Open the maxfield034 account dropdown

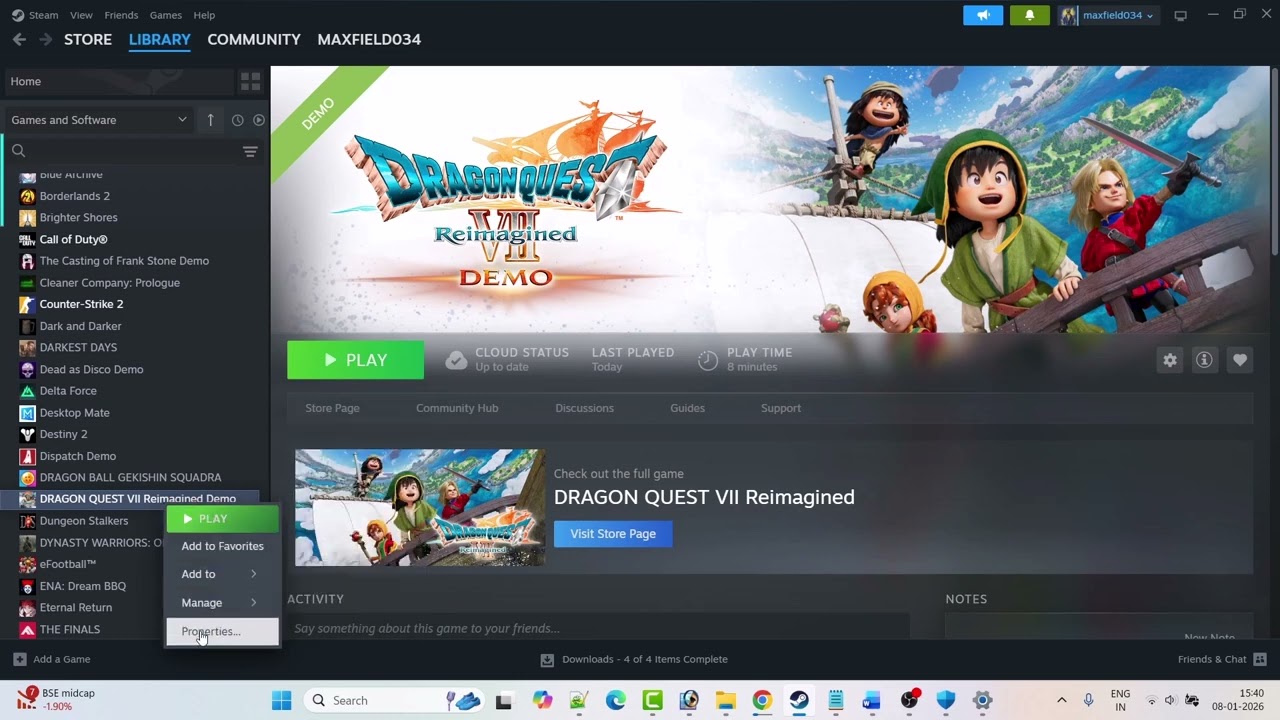coord(1108,15)
